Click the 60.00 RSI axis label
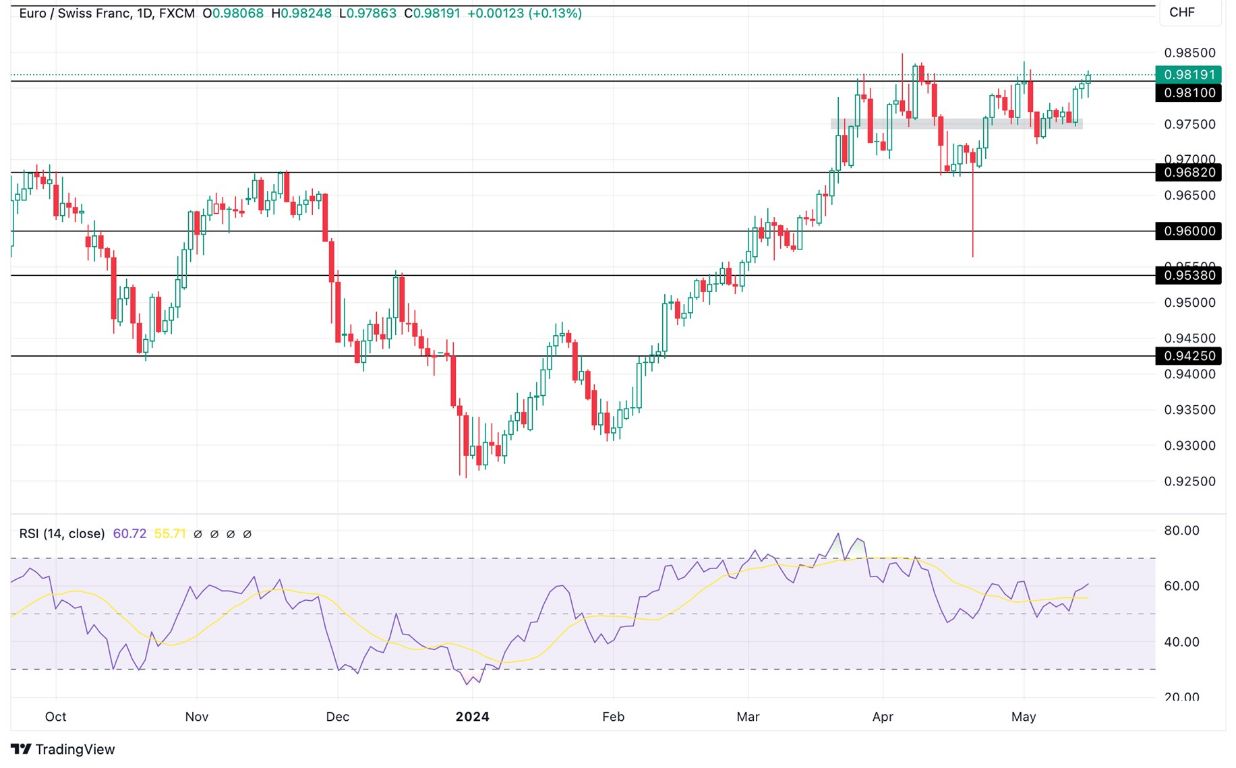 coord(1181,586)
